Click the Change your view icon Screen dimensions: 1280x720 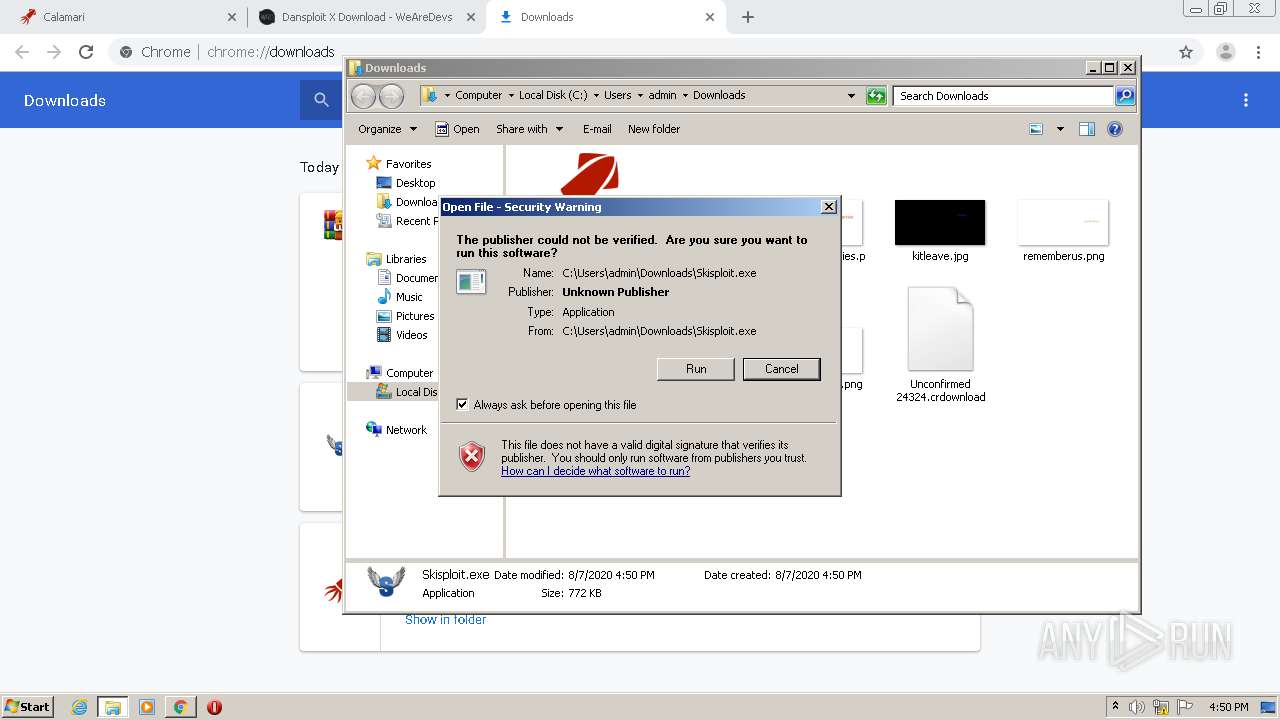tap(1036, 129)
